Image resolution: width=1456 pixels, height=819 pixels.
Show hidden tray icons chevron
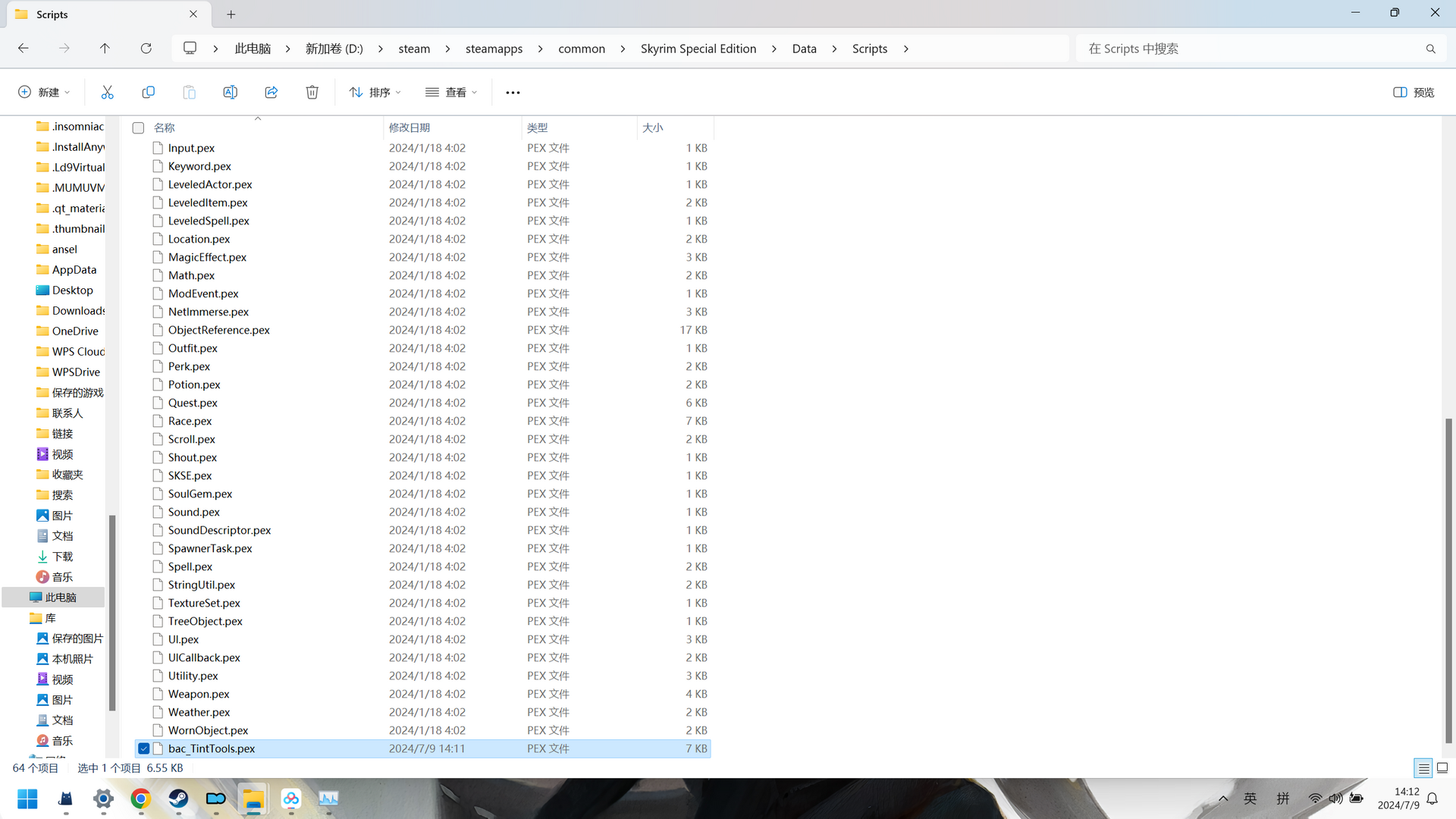(1222, 799)
